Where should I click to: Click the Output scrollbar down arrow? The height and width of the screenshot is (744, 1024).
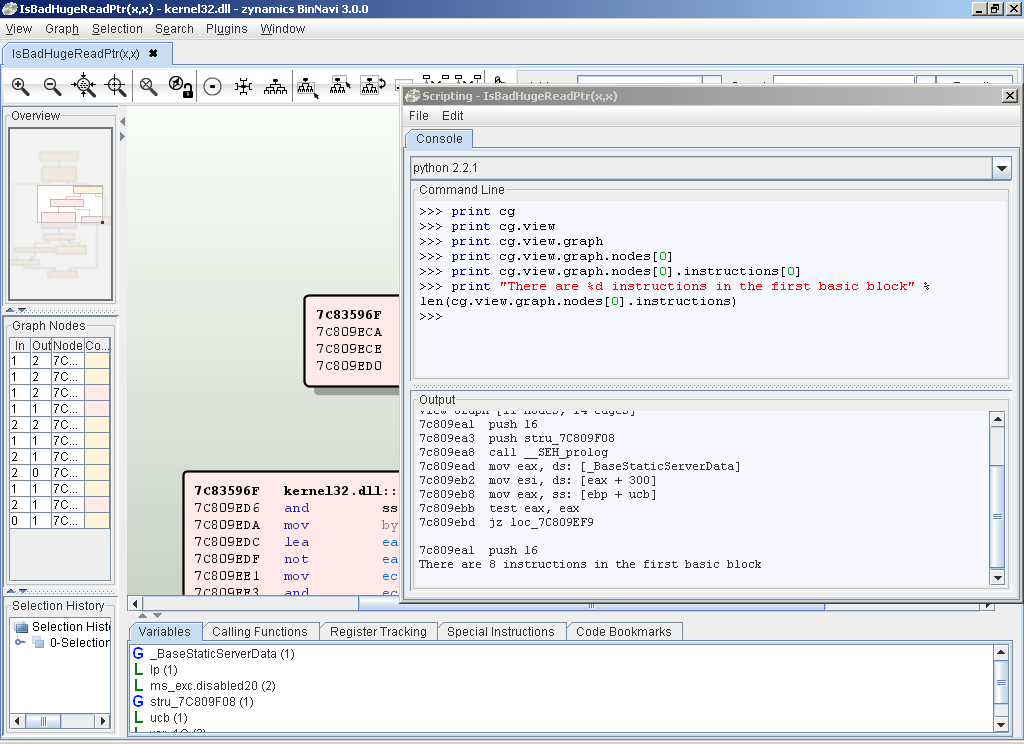997,577
